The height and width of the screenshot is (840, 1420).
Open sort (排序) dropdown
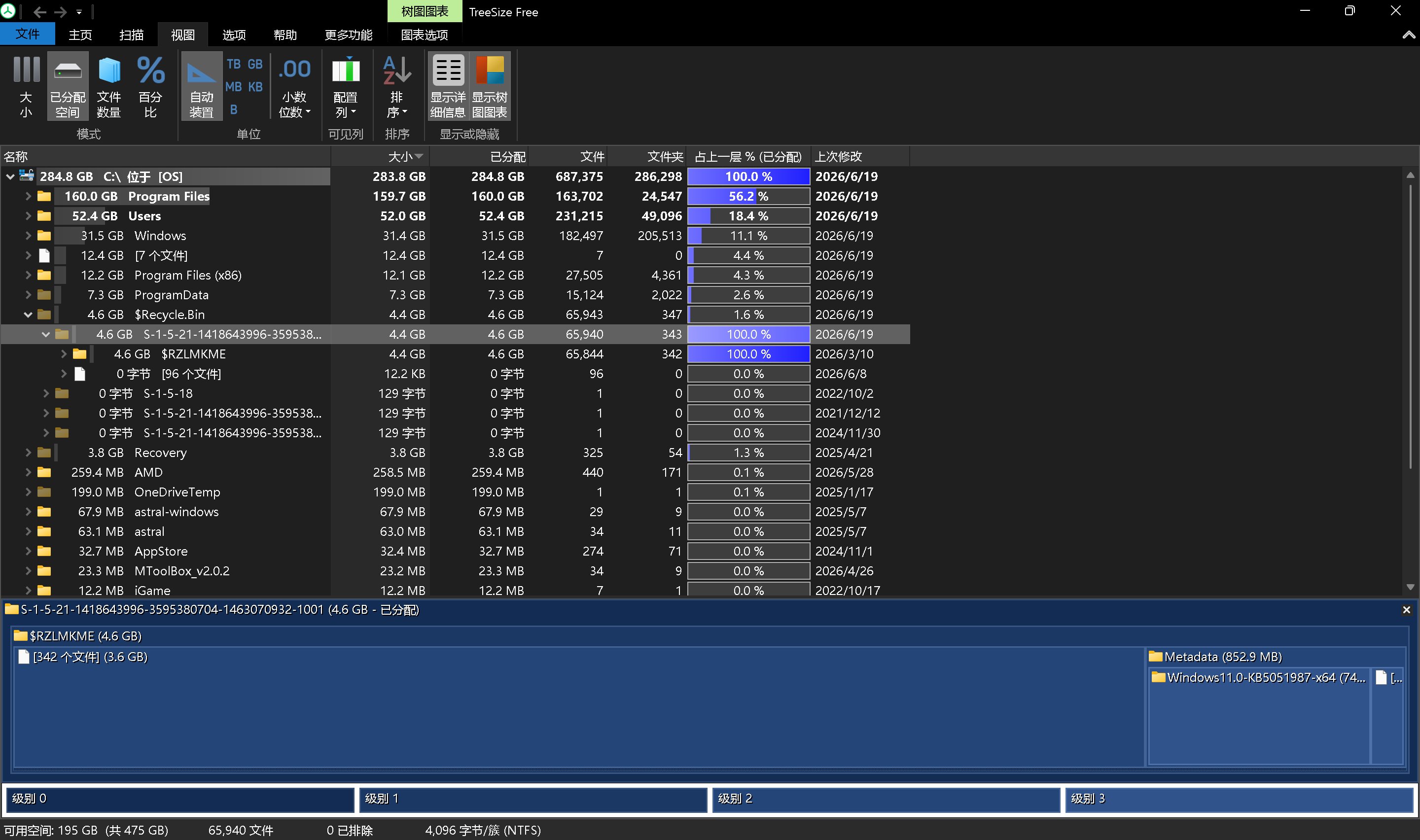tap(397, 86)
